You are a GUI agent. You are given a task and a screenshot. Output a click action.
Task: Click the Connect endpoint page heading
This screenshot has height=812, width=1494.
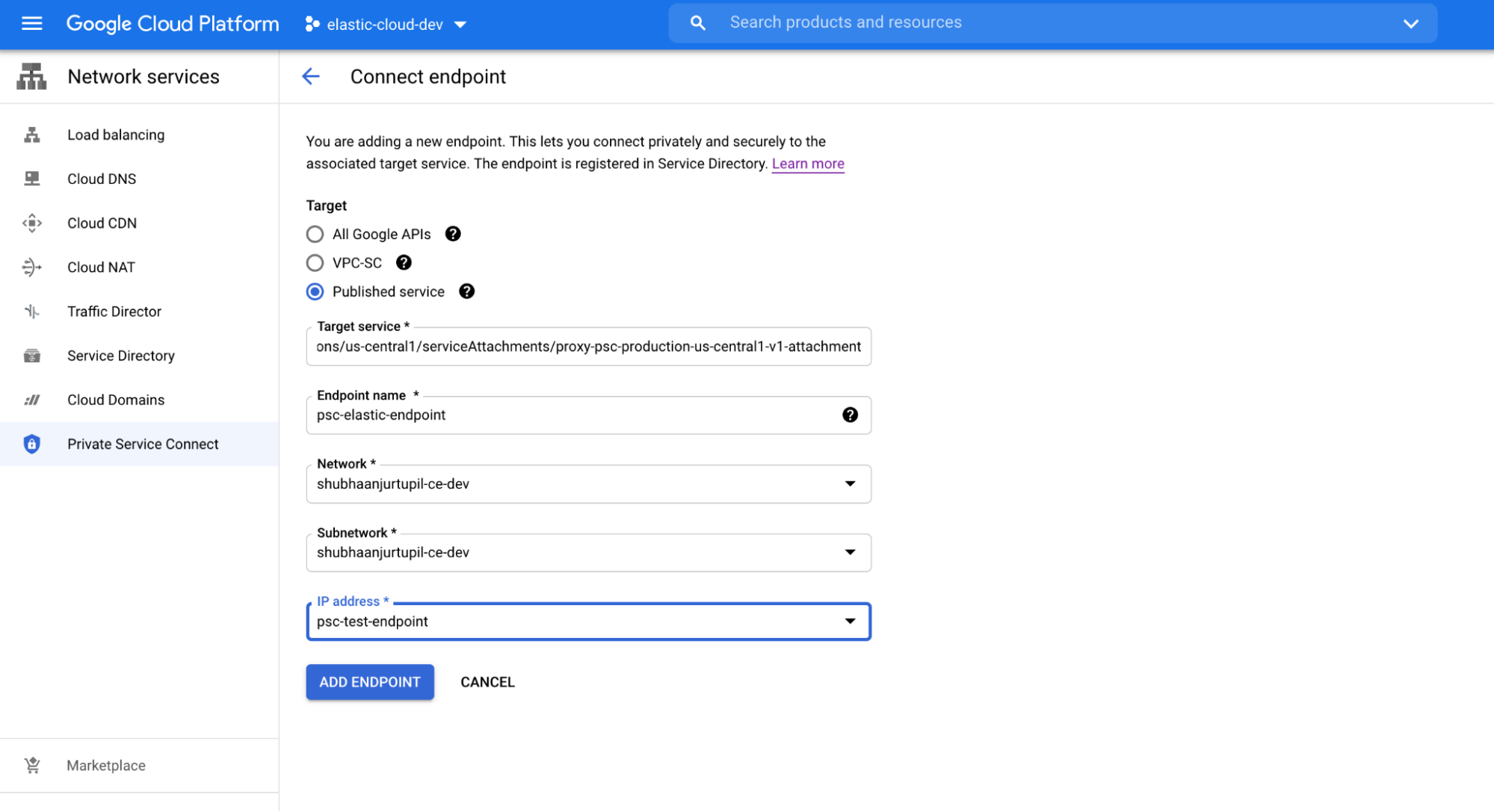tap(428, 77)
